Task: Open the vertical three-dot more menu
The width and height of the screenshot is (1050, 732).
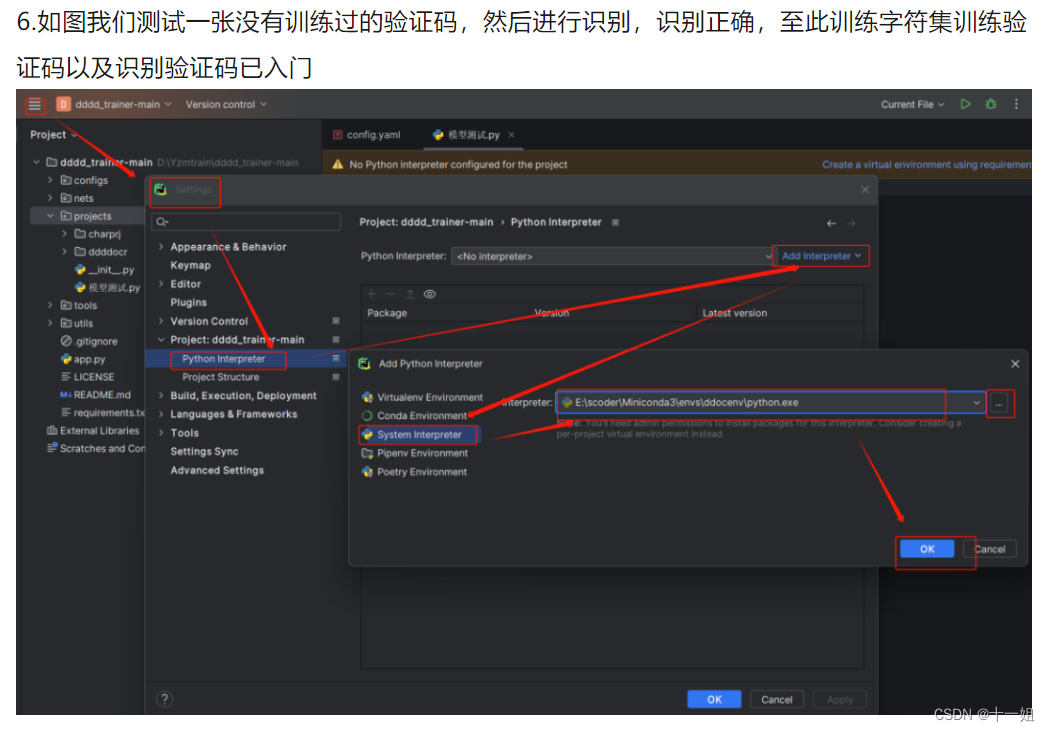Action: (1017, 104)
